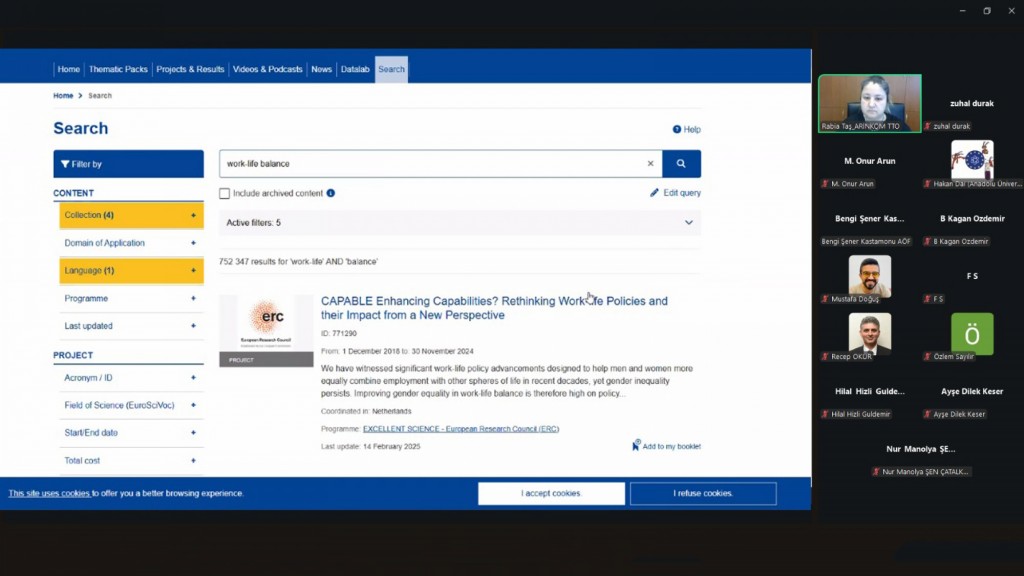The width and height of the screenshot is (1024, 576).
Task: Click I refuse cookies button
Action: click(703, 493)
